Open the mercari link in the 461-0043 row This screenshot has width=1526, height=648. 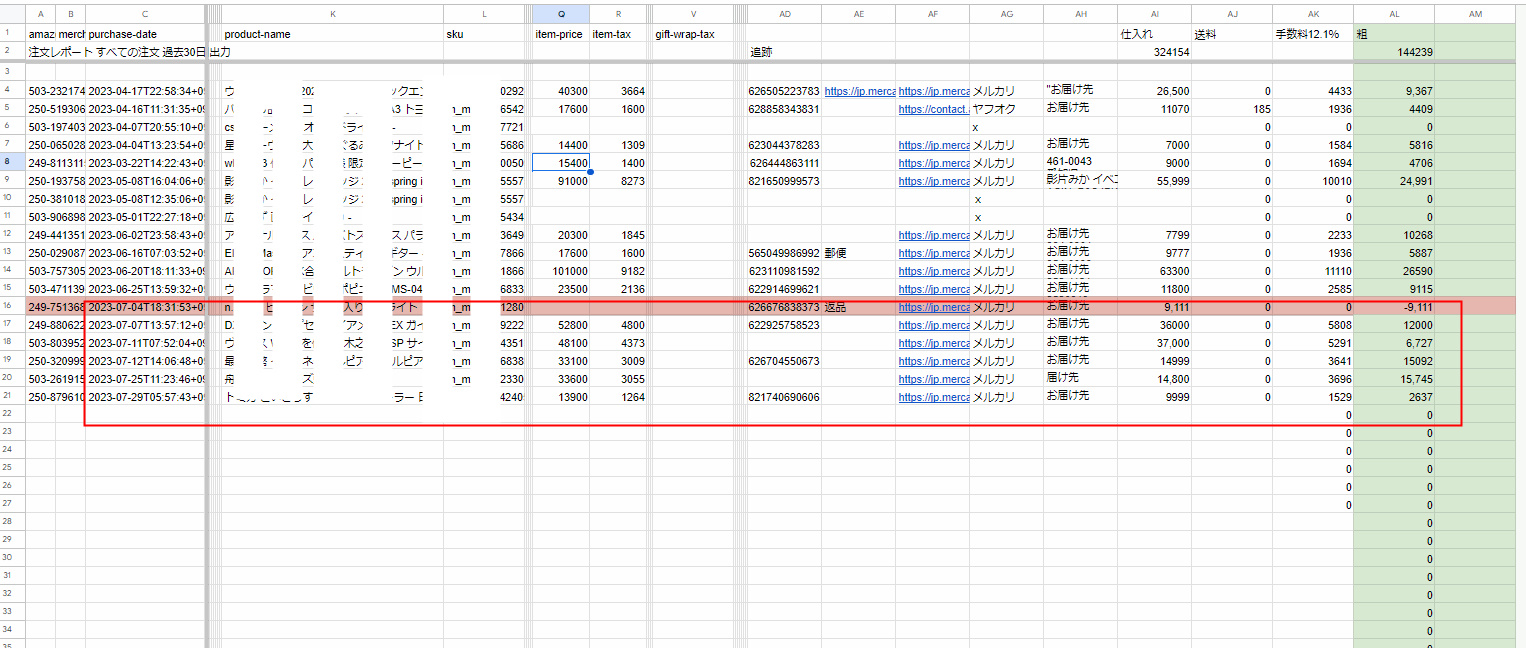point(932,163)
